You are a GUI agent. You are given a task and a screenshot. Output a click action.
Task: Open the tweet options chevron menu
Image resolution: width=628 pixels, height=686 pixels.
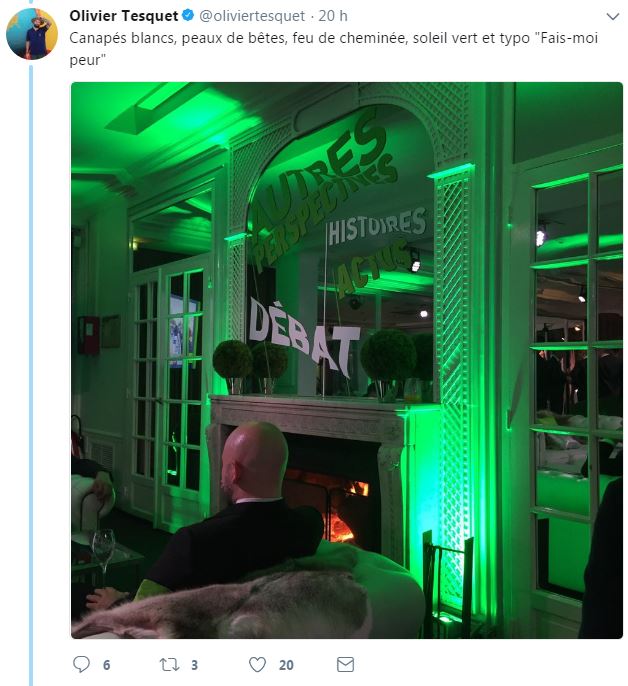point(613,17)
